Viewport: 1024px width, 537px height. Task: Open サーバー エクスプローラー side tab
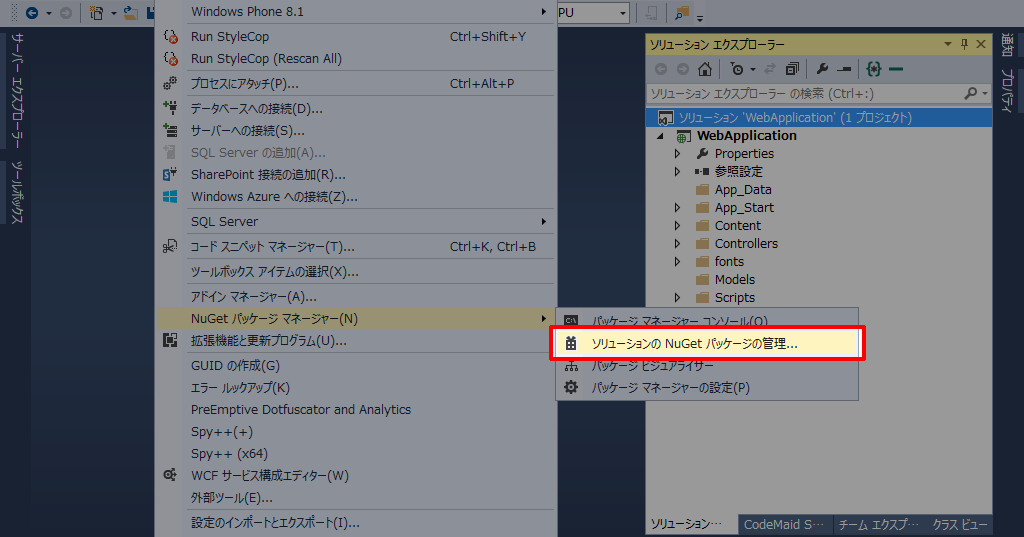click(17, 90)
